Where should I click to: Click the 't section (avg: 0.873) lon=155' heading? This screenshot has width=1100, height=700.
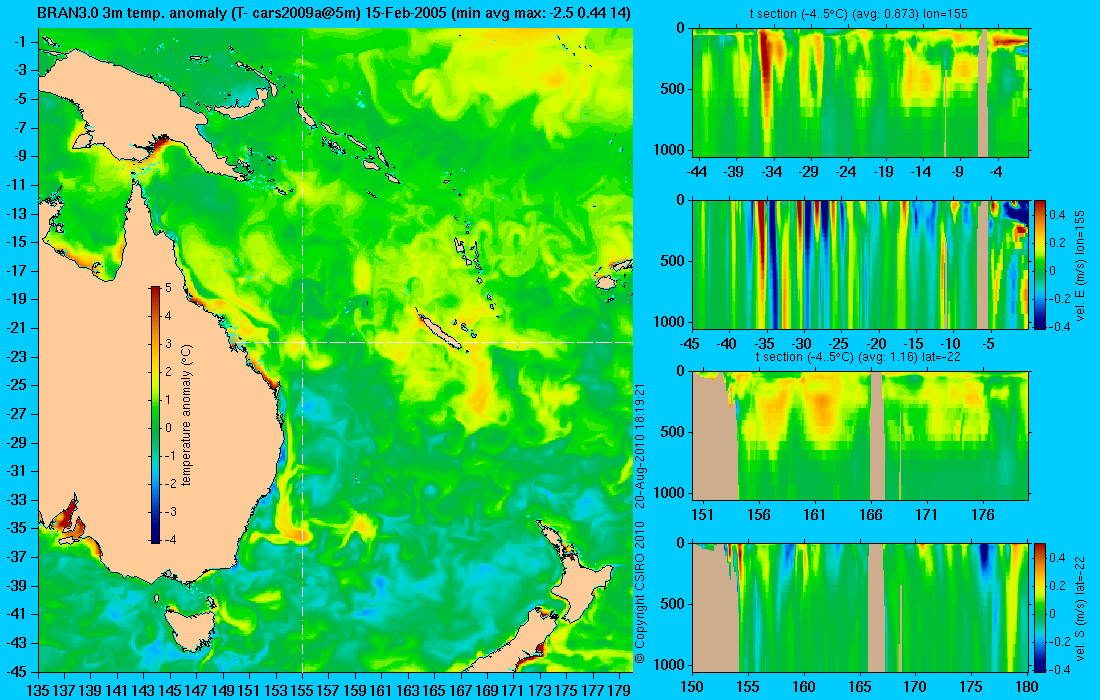click(x=861, y=13)
